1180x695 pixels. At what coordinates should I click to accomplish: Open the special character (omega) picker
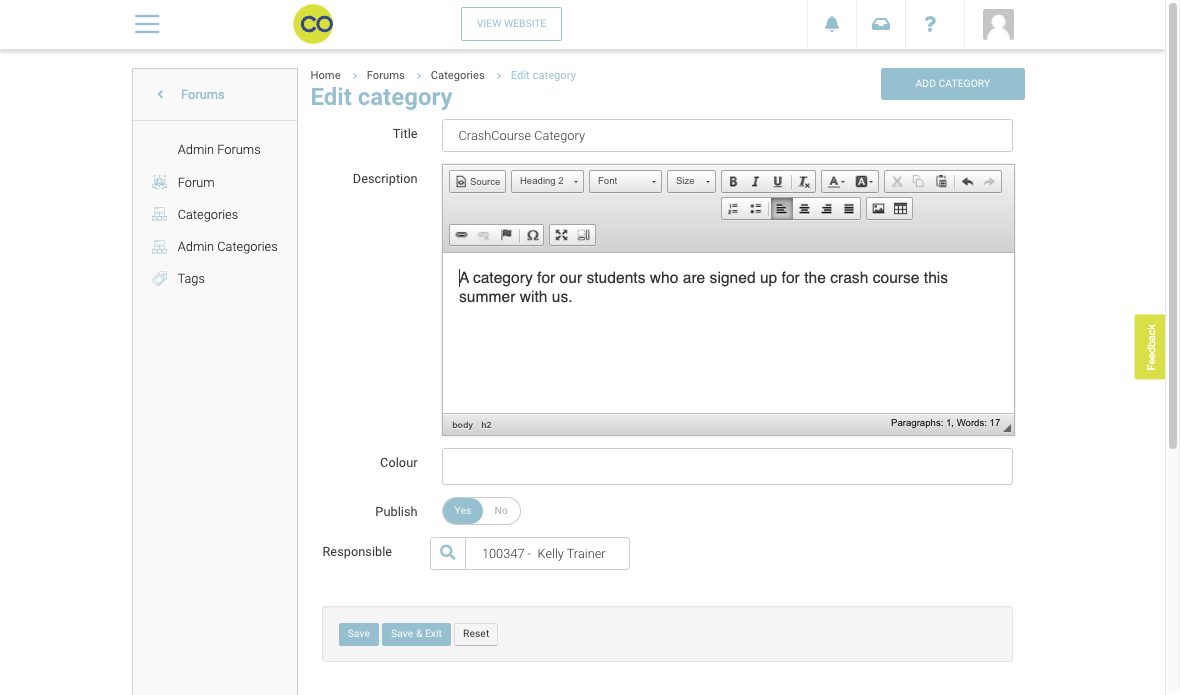(x=533, y=236)
